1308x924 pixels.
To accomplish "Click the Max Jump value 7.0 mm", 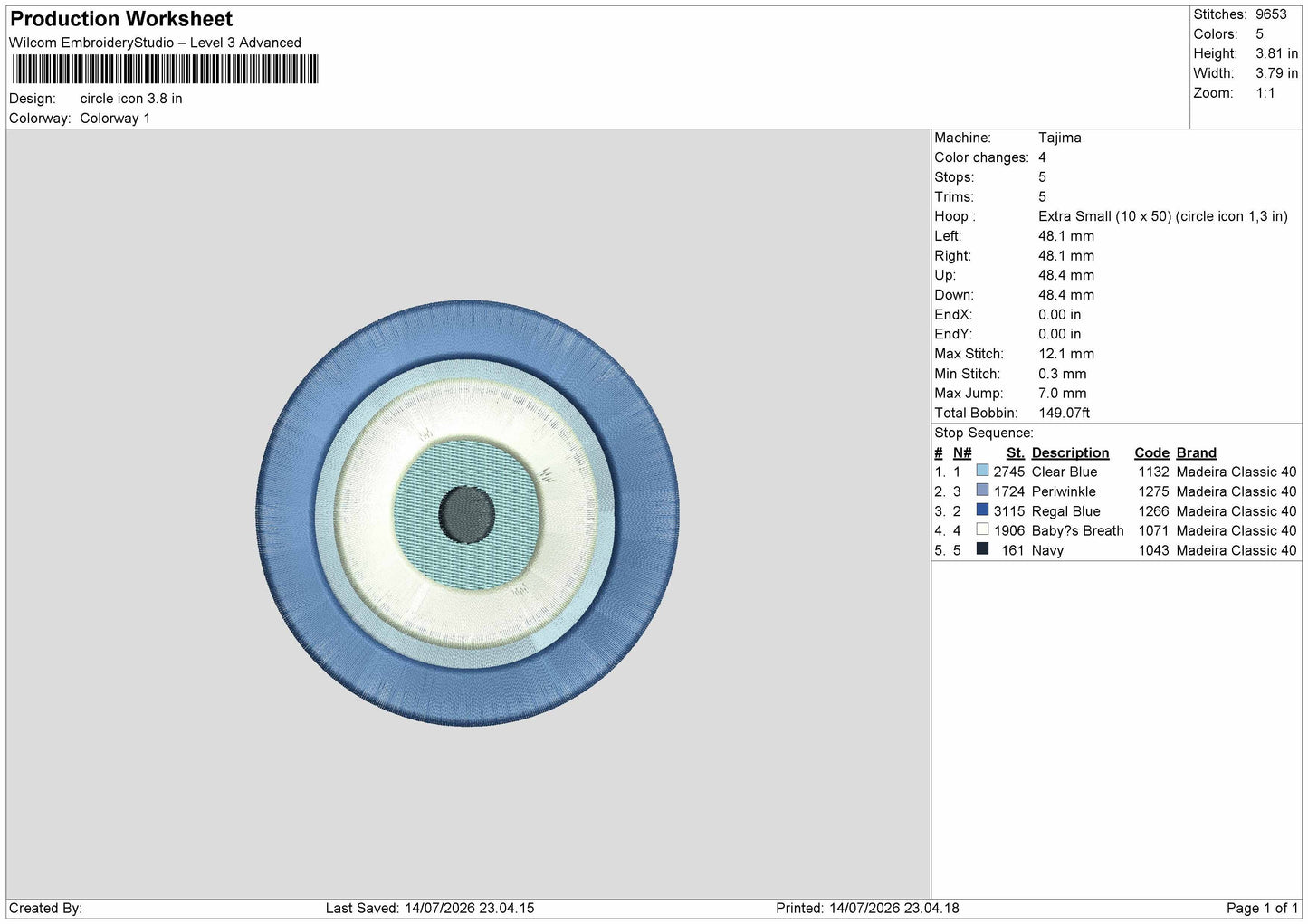I will (x=1063, y=394).
